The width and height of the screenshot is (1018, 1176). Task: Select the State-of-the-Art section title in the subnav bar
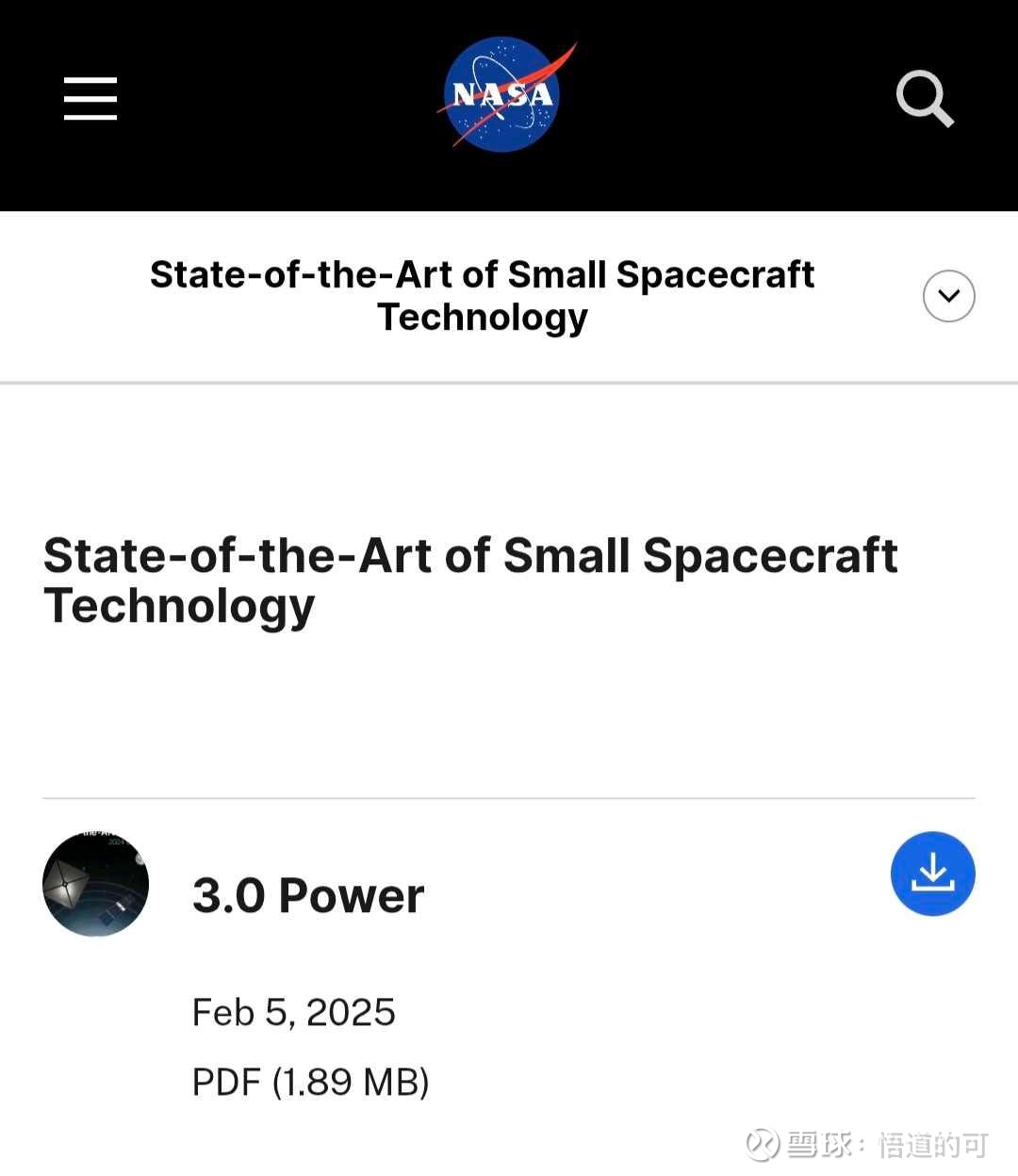coord(482,274)
